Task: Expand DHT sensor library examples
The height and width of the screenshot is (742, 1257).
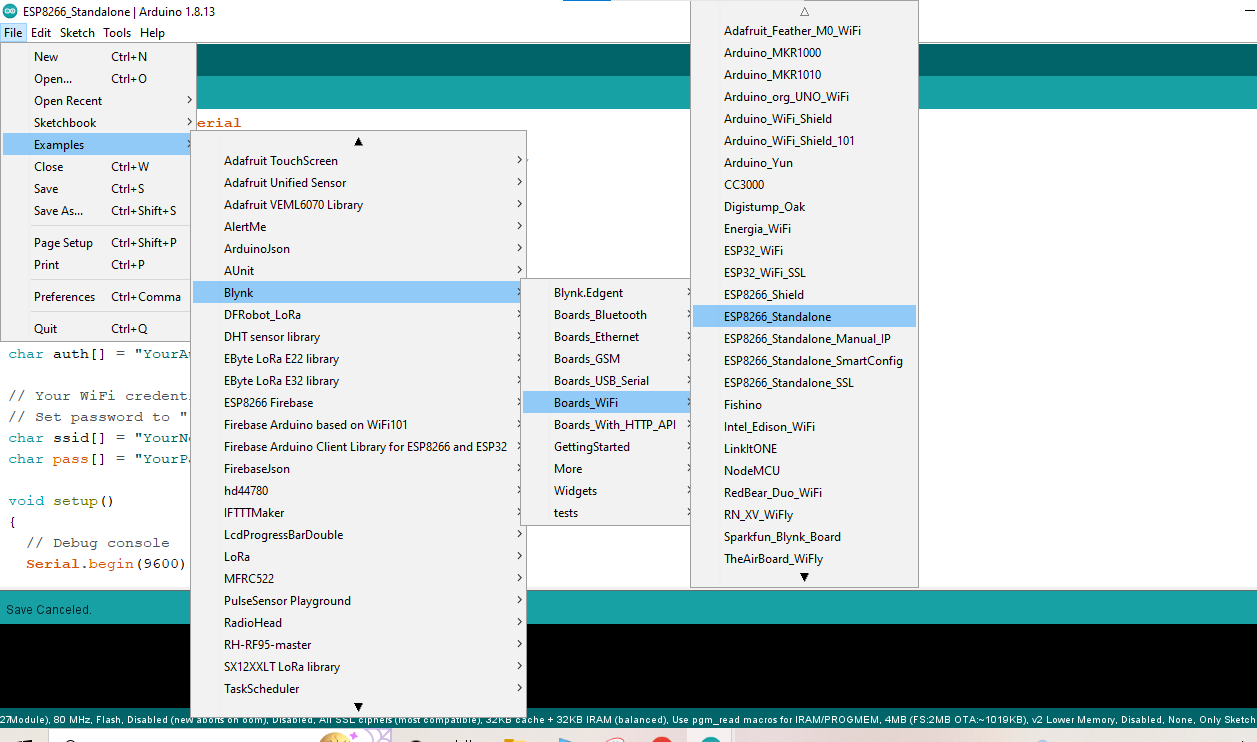Action: (358, 337)
